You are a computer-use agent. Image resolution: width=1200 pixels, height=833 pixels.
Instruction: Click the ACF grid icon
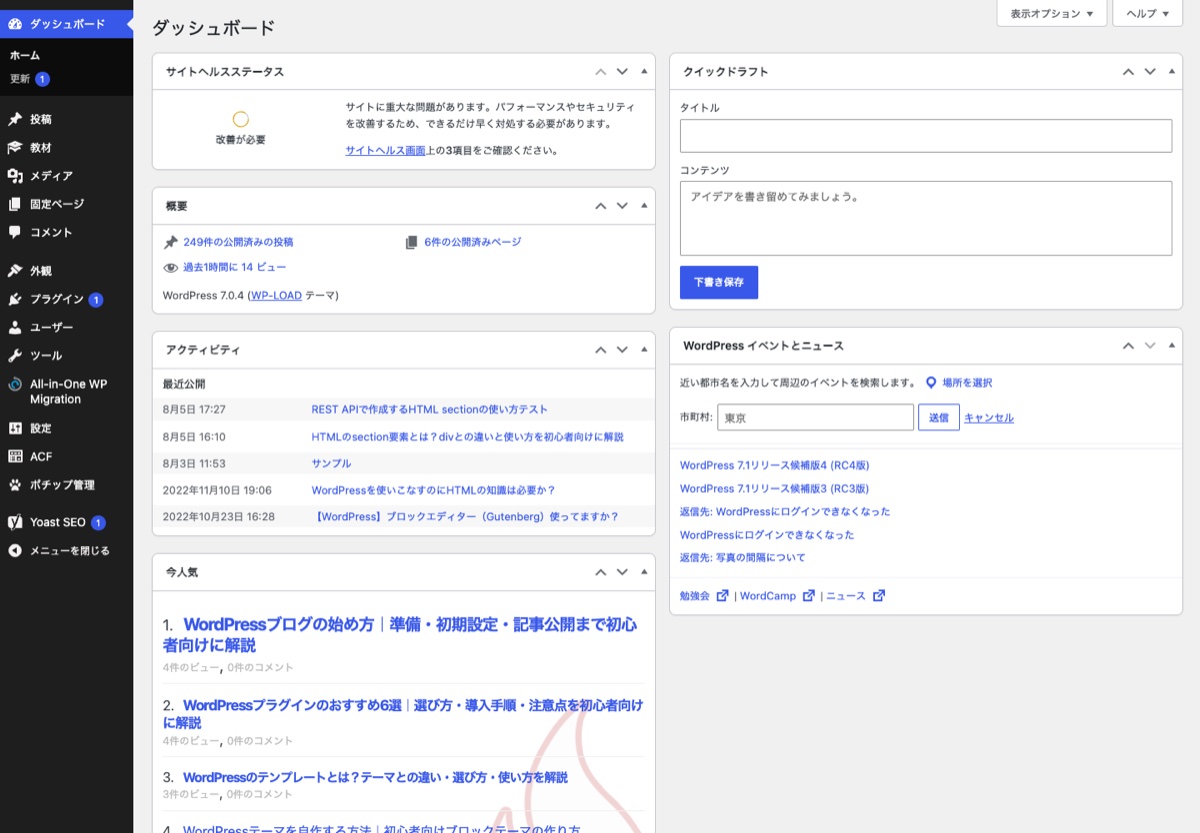click(x=15, y=456)
